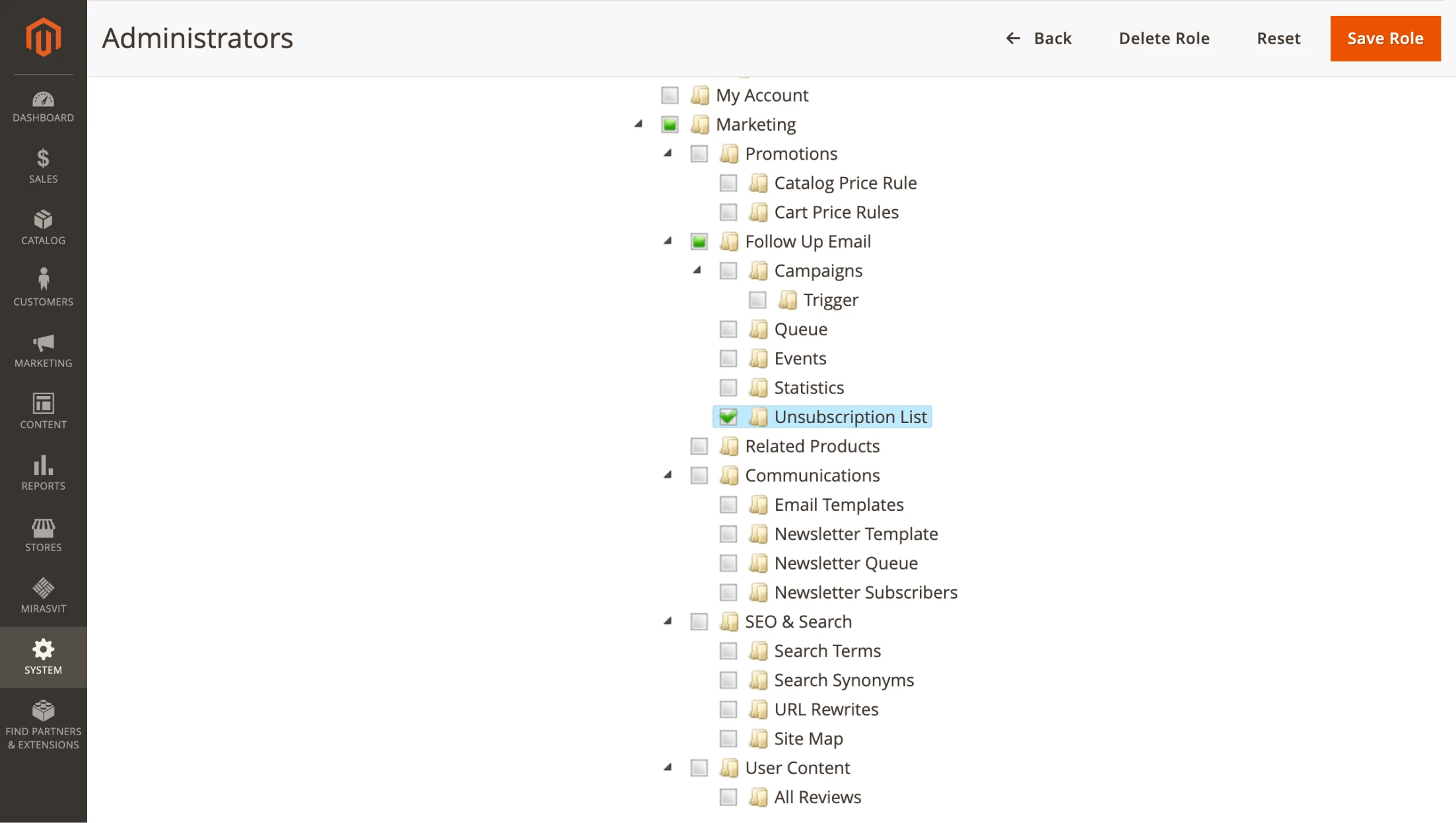The height and width of the screenshot is (823, 1456).
Task: Collapse the Follow Up Email node
Action: tap(667, 242)
